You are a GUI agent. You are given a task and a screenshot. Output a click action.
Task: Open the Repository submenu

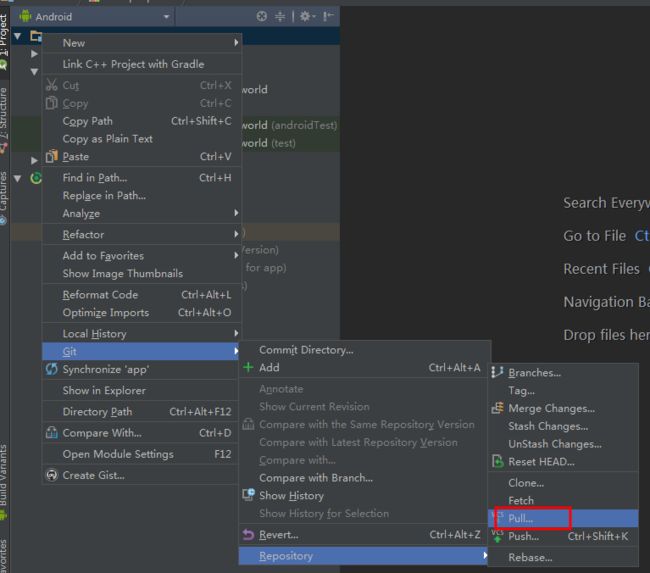364,556
